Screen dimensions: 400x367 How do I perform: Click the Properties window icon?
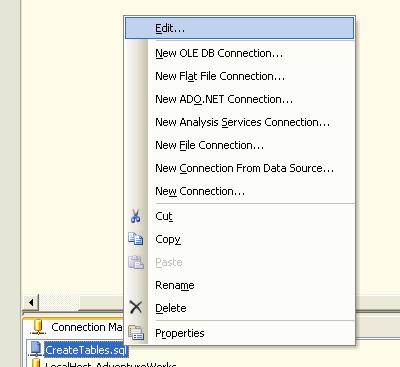136,333
